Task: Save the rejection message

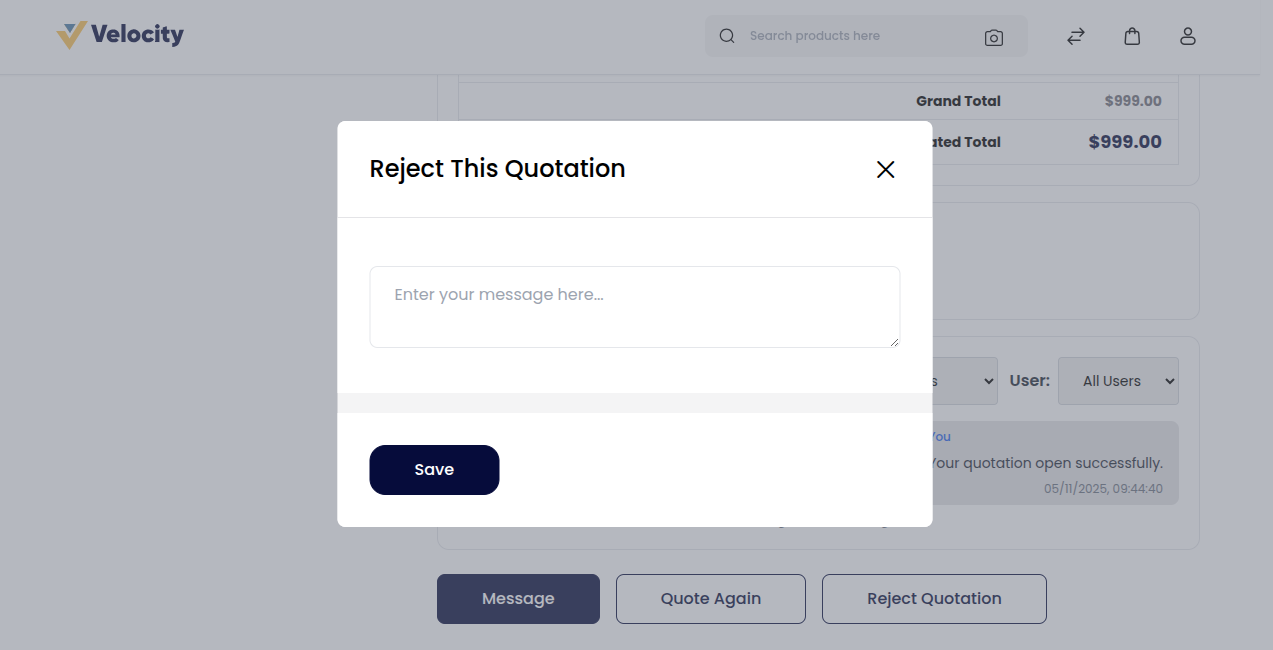Action: (434, 469)
